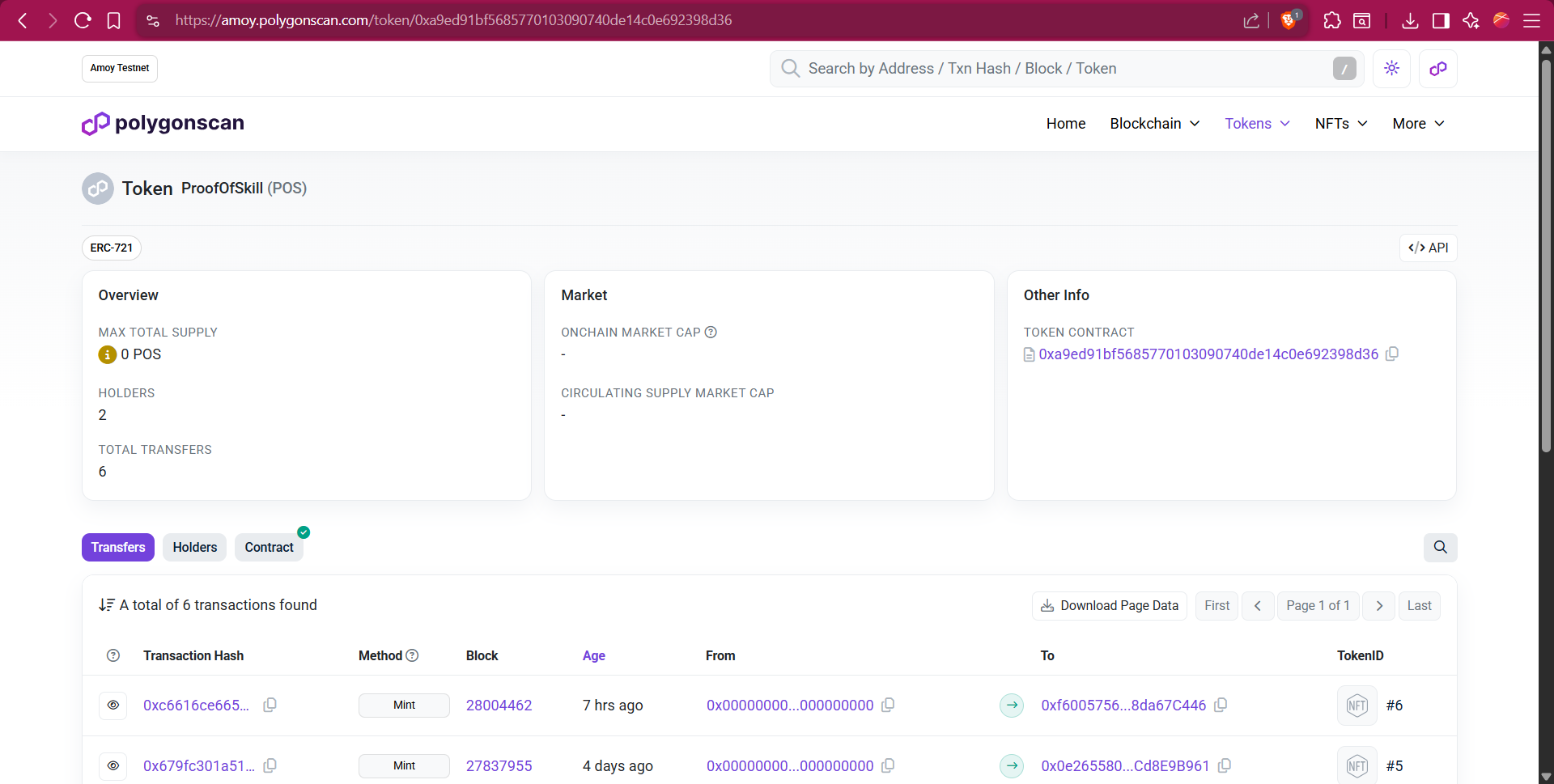Image resolution: width=1554 pixels, height=784 pixels.
Task: Click the Brave profile avatar icon
Action: [x=1501, y=20]
